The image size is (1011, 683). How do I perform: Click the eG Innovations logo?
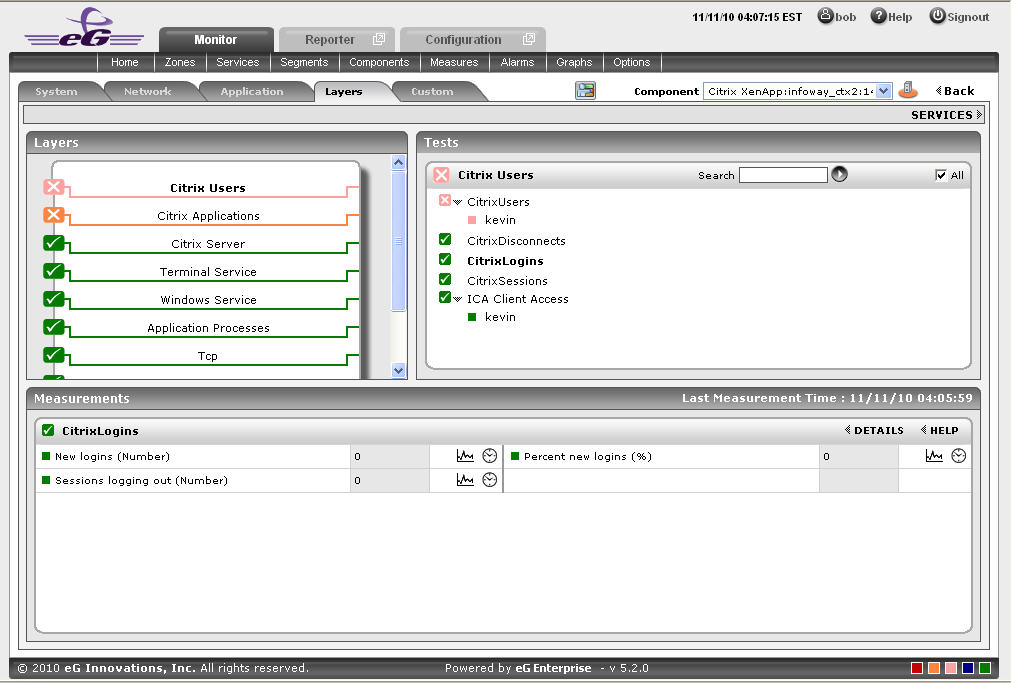click(x=84, y=28)
